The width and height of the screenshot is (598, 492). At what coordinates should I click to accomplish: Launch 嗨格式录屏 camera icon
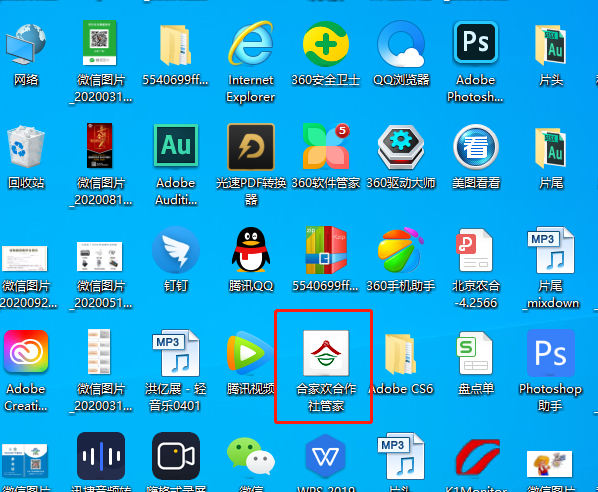click(x=175, y=456)
